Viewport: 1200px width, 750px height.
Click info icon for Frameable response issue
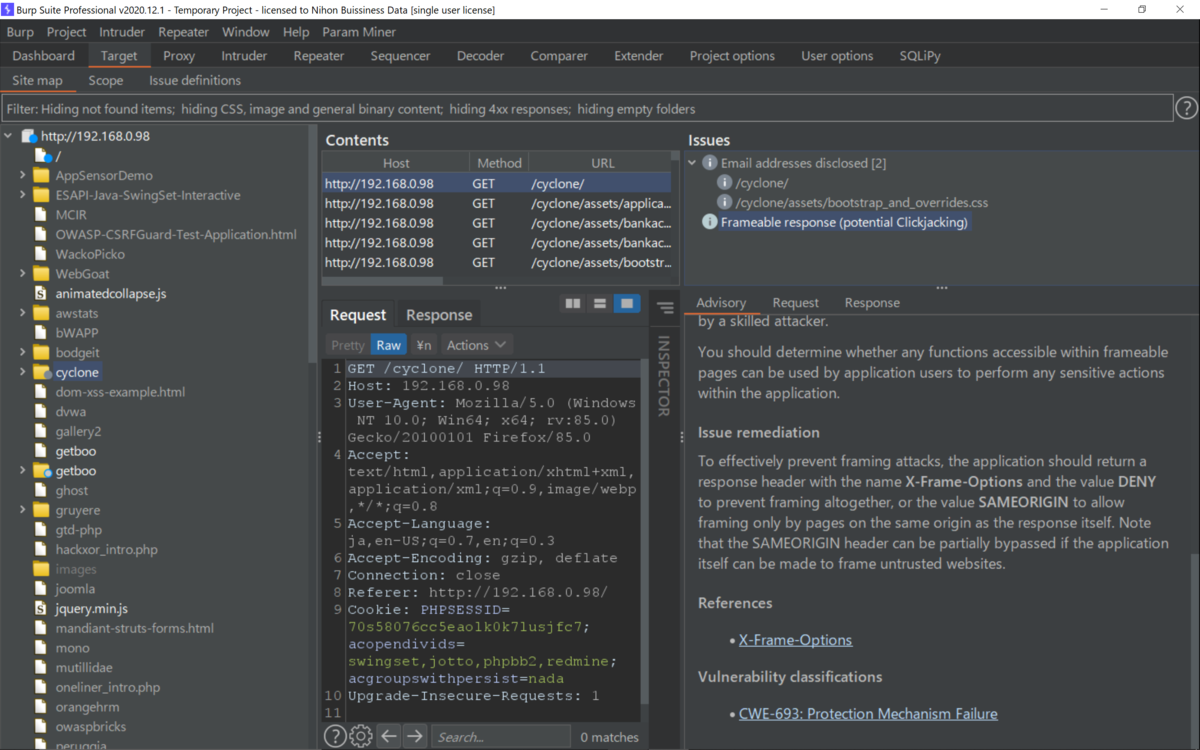pyautogui.click(x=709, y=222)
